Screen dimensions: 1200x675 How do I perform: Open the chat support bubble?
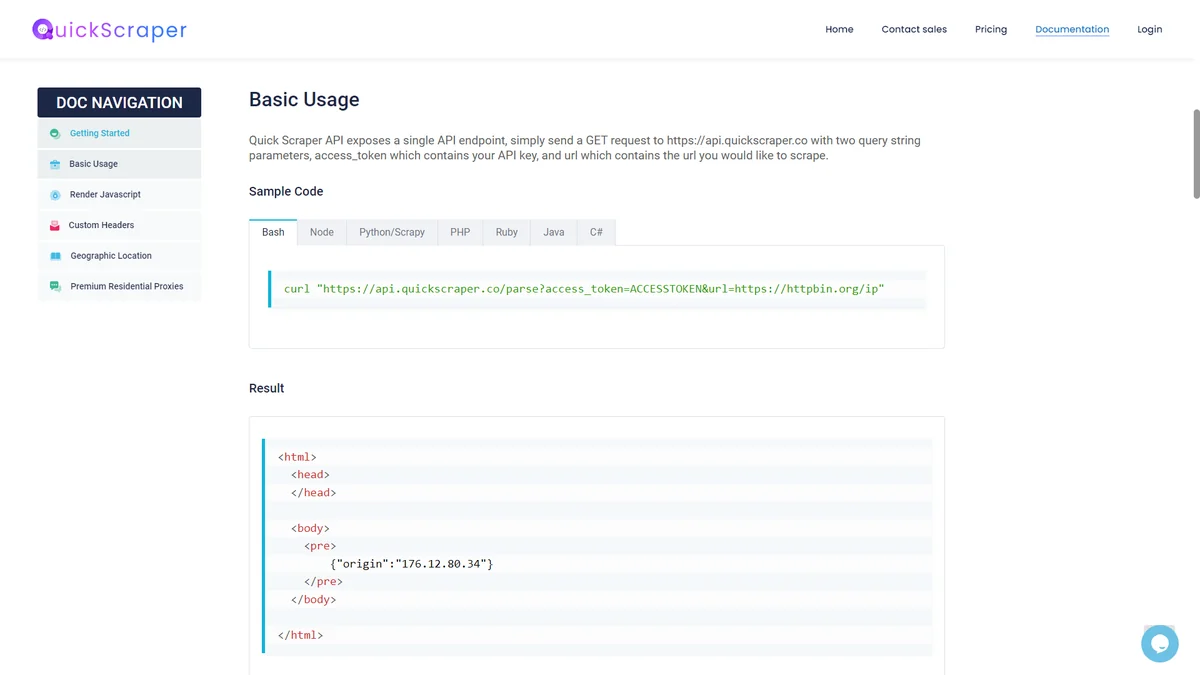click(x=1160, y=643)
